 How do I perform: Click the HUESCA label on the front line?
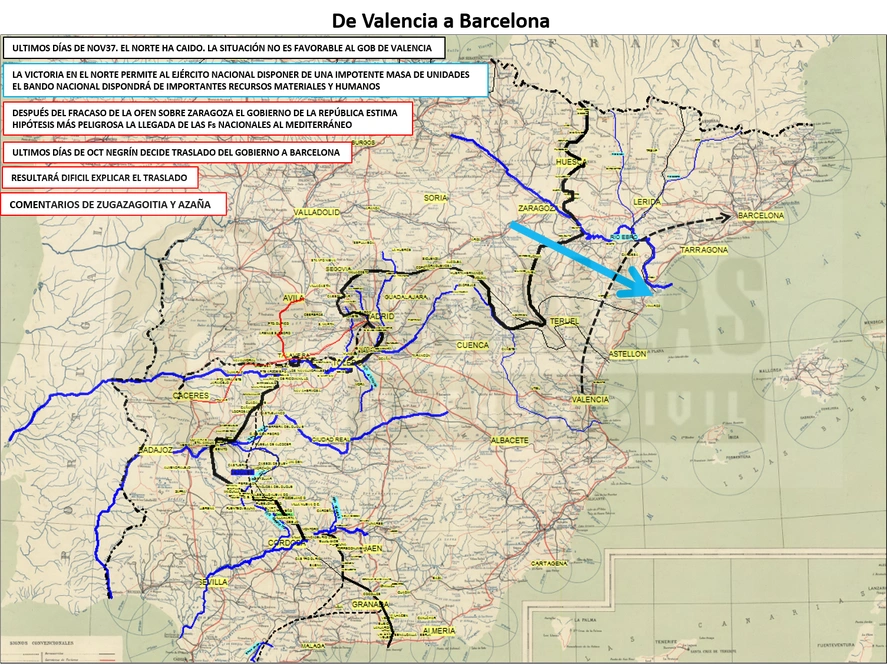(569, 162)
